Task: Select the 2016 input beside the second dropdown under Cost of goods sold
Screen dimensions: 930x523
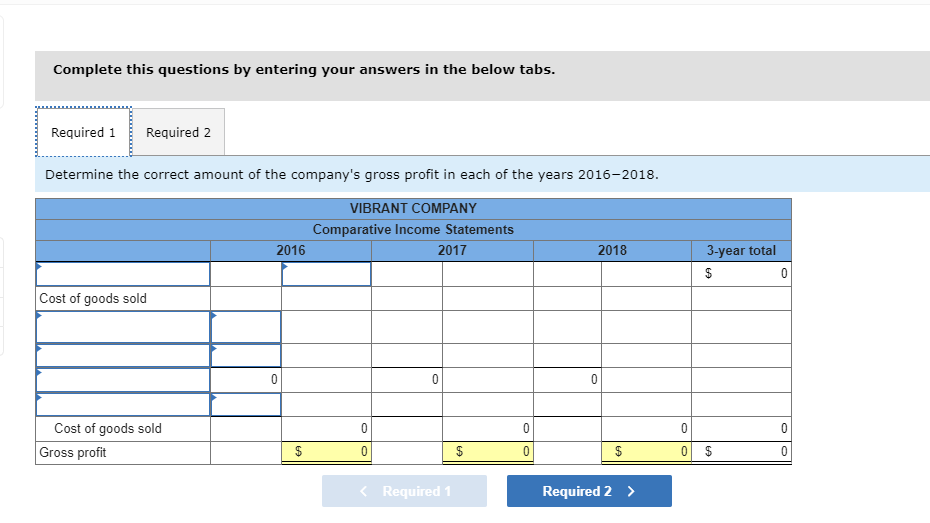Action: click(246, 356)
